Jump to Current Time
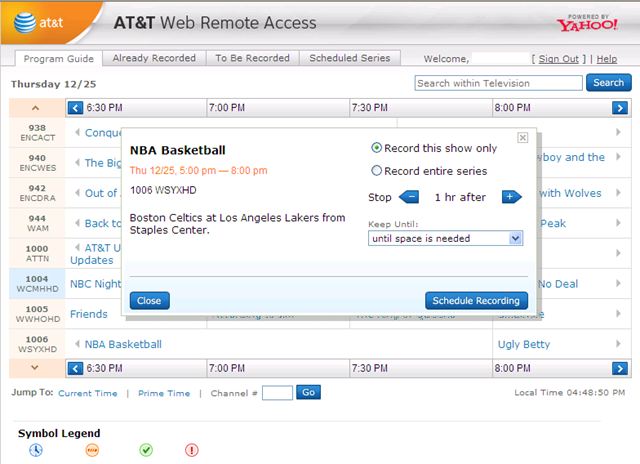This screenshot has width=640, height=464. click(x=88, y=393)
